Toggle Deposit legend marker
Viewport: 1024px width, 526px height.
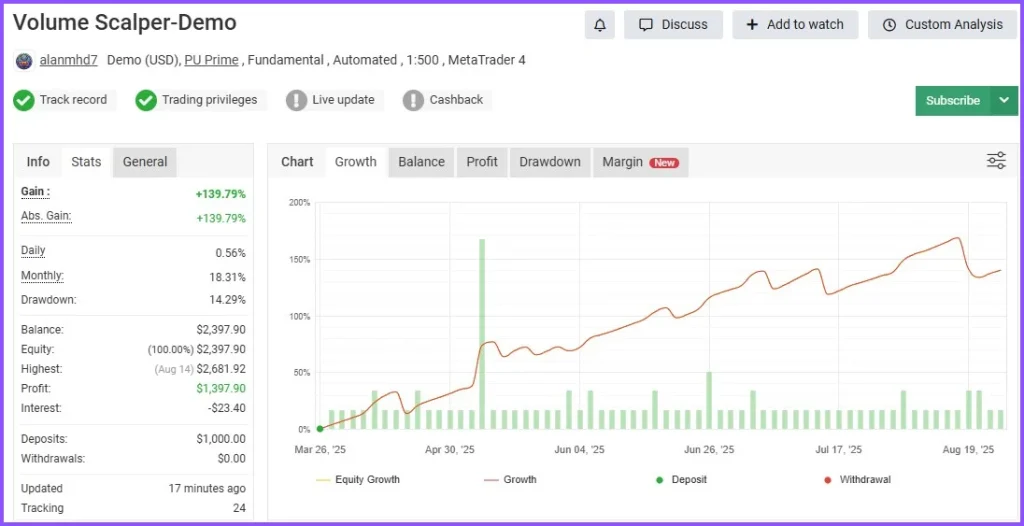point(681,480)
